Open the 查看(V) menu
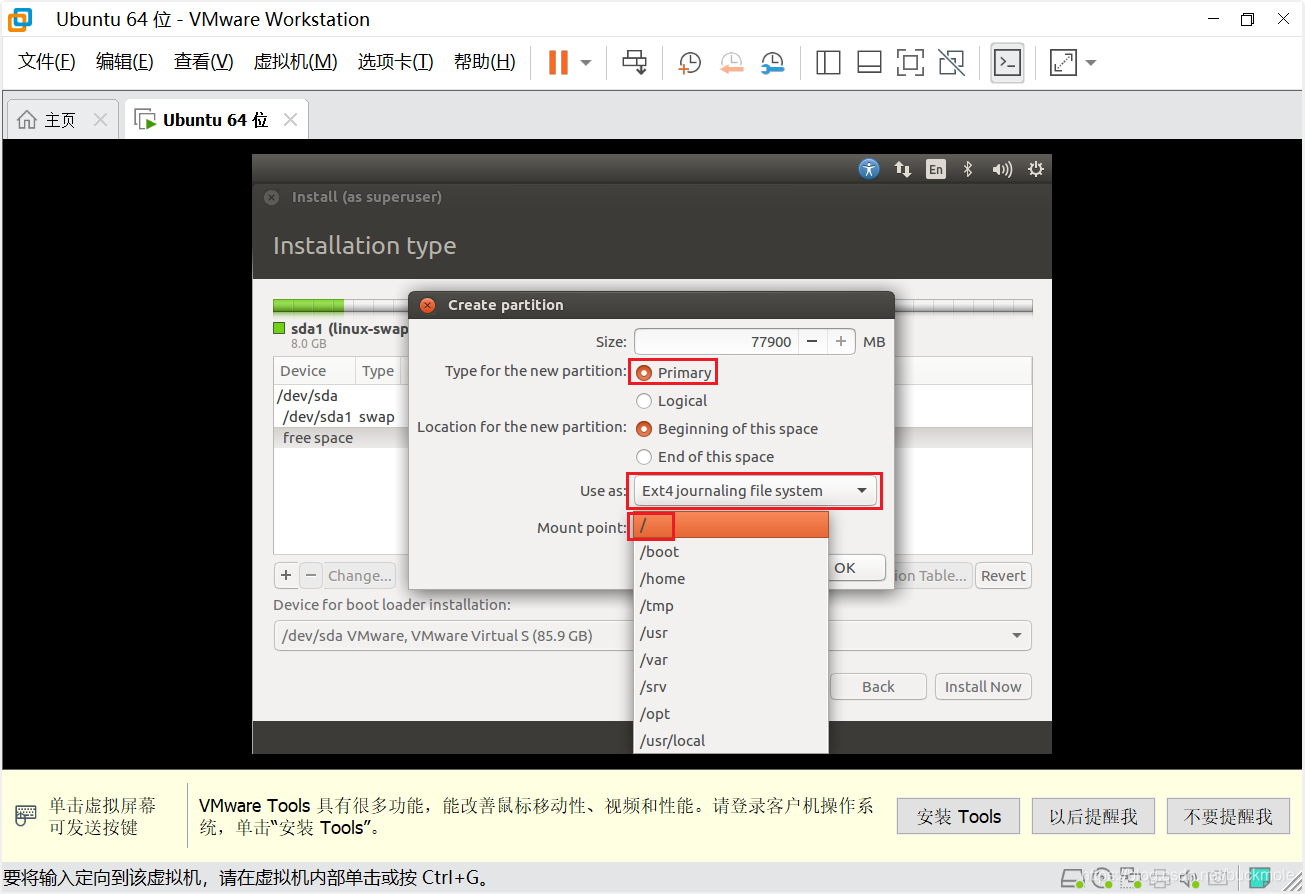 click(x=204, y=62)
